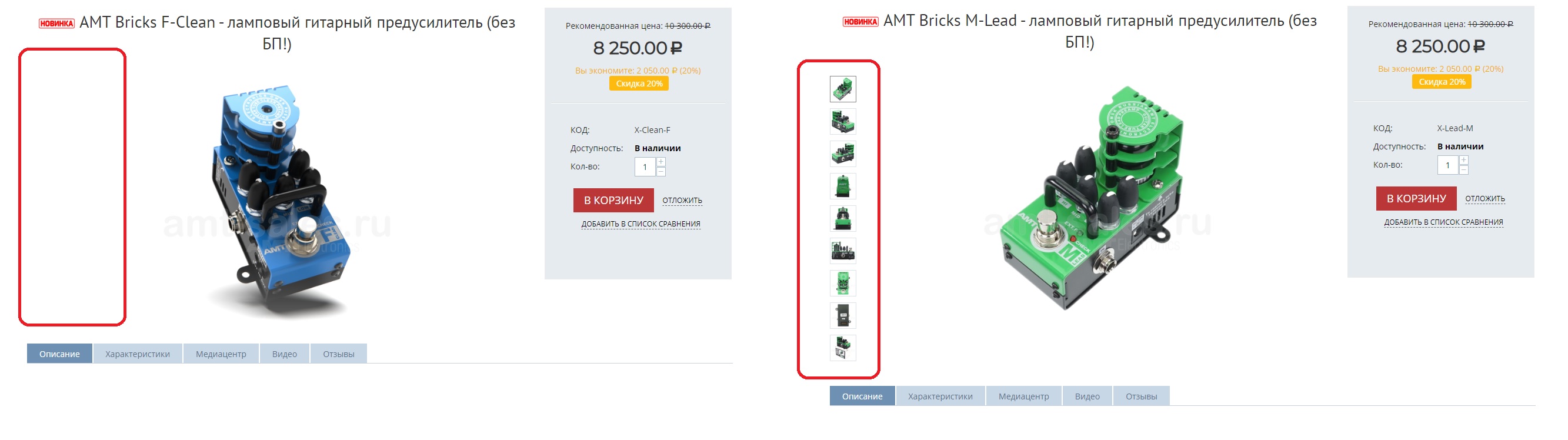
Task: Click ОТЛОЖИТЬ link for M-Lead
Action: click(x=1484, y=198)
